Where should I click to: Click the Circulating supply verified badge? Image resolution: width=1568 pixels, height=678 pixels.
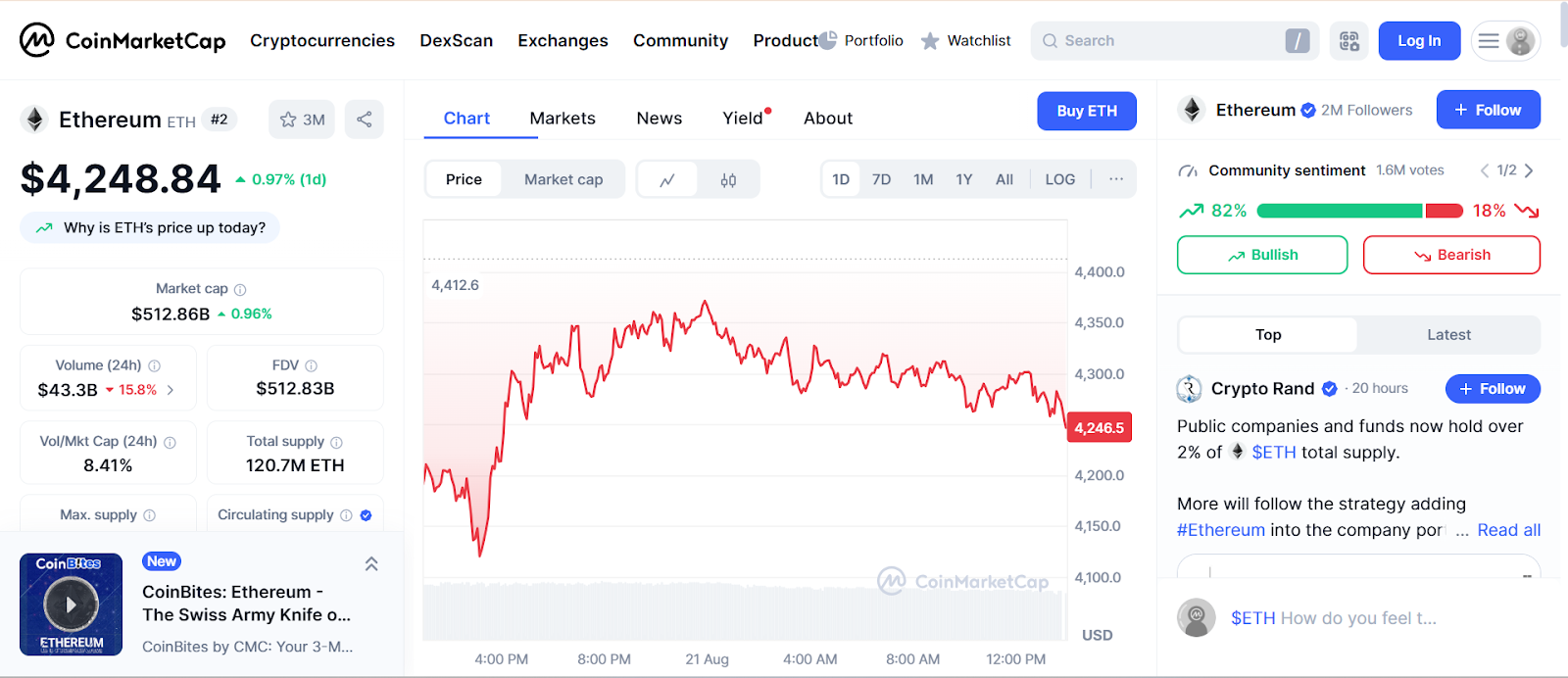(366, 515)
